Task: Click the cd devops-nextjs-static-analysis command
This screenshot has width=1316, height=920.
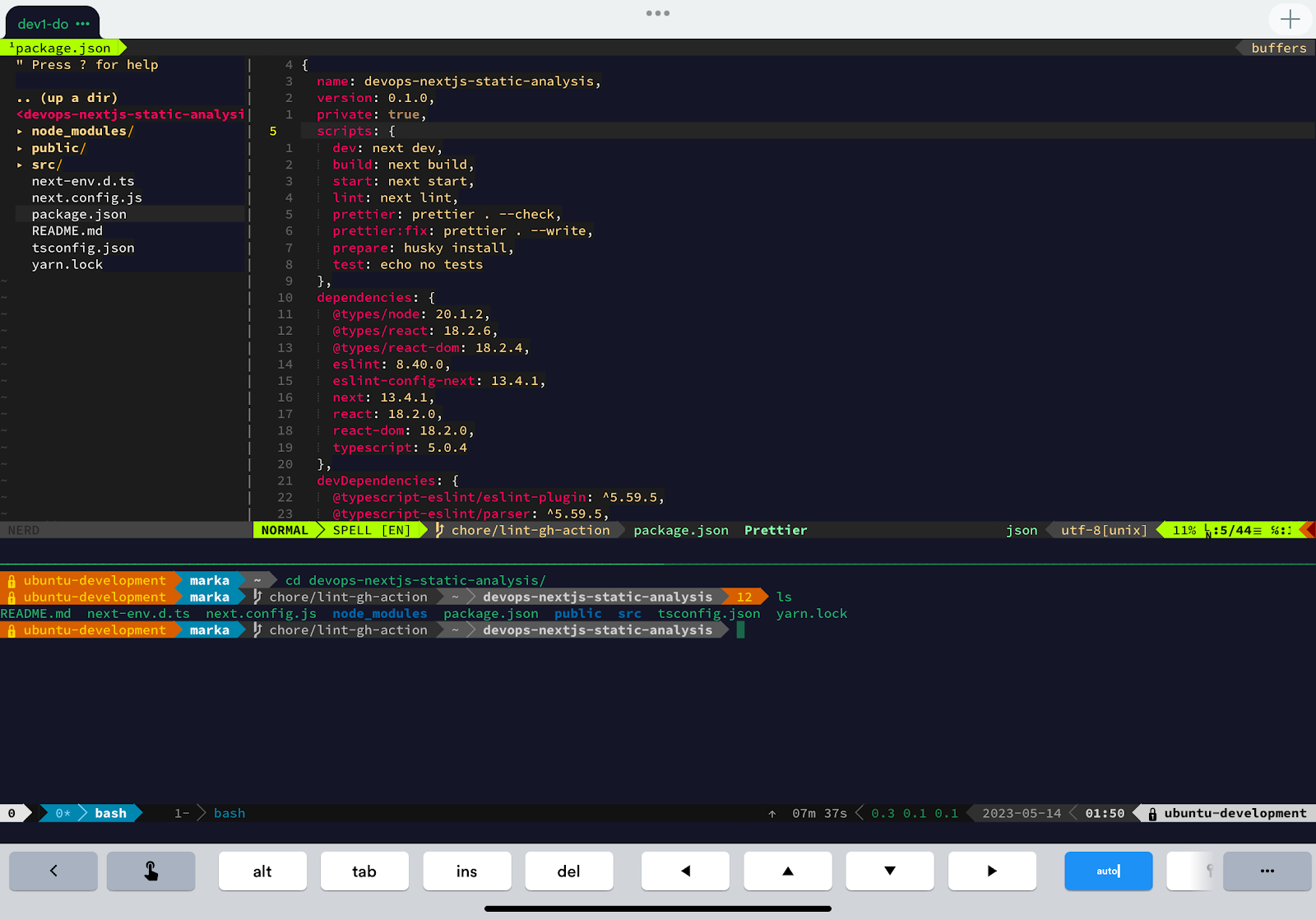Action: point(415,580)
